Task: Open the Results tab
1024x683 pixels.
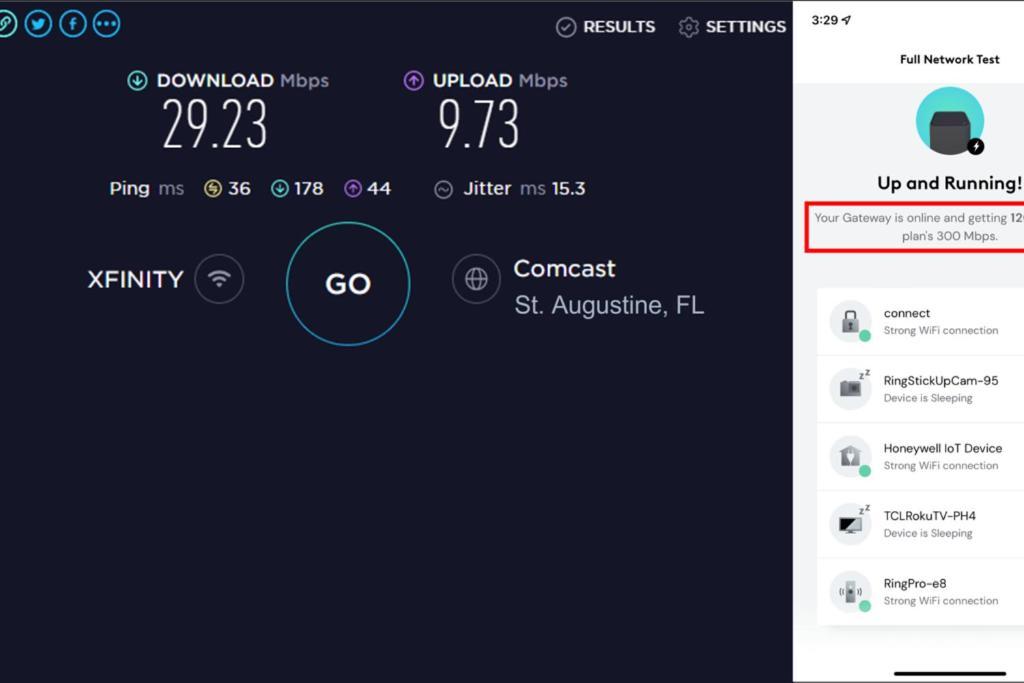Action: pyautogui.click(x=605, y=27)
